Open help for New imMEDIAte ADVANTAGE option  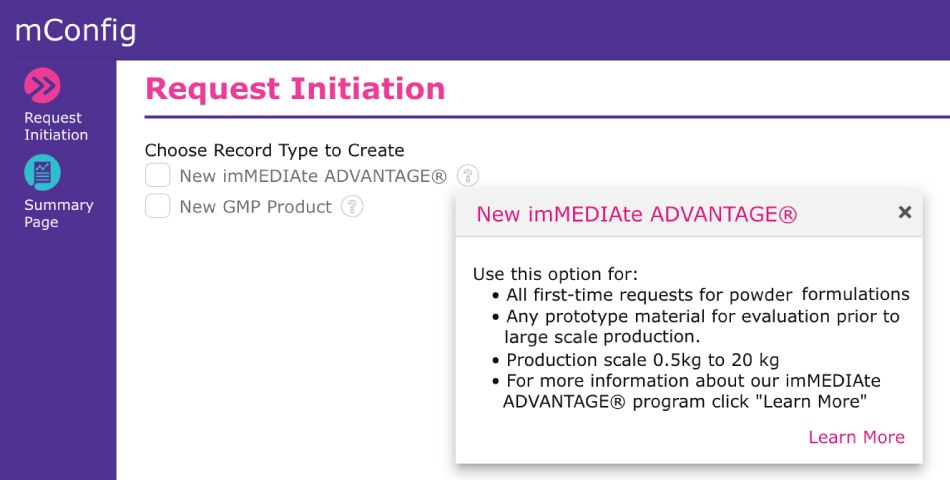468,176
